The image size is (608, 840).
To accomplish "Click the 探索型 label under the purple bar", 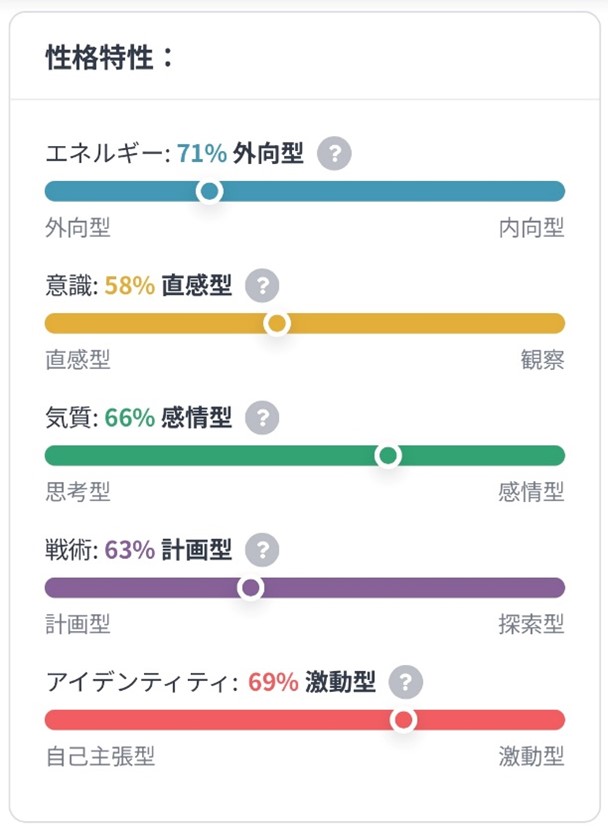I will (531, 625).
